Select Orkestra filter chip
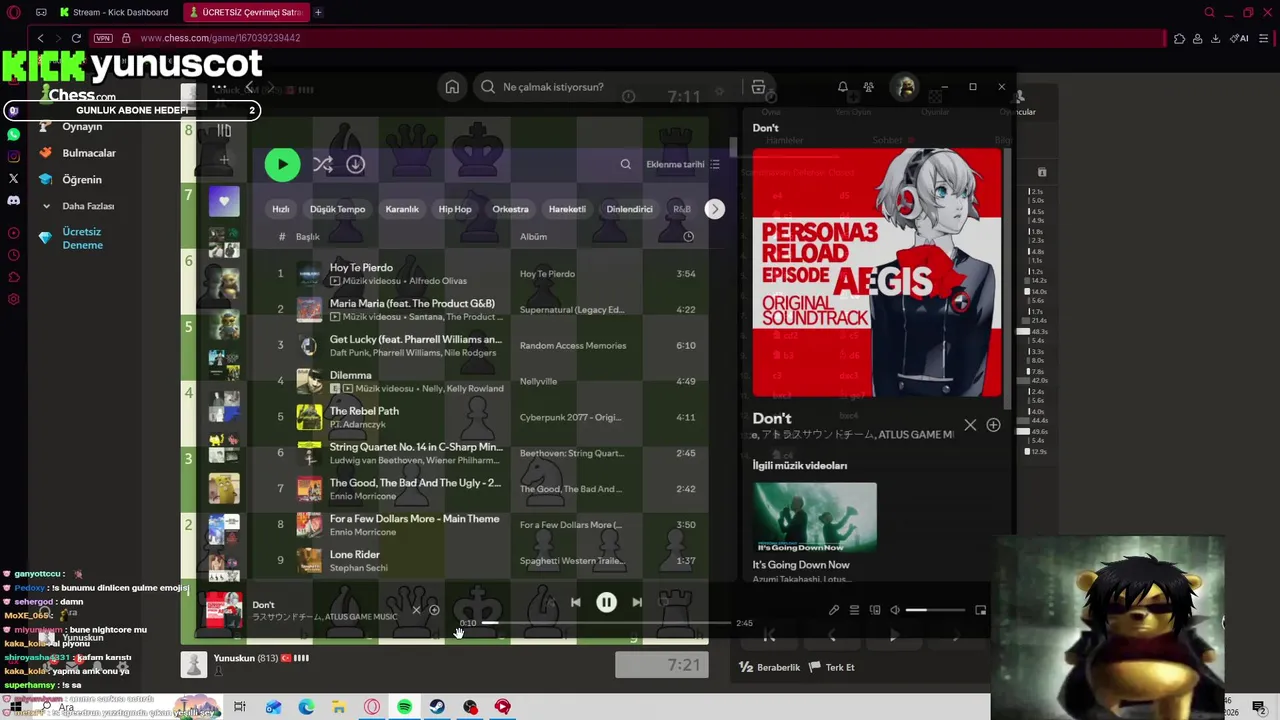The image size is (1280, 720). [x=510, y=209]
